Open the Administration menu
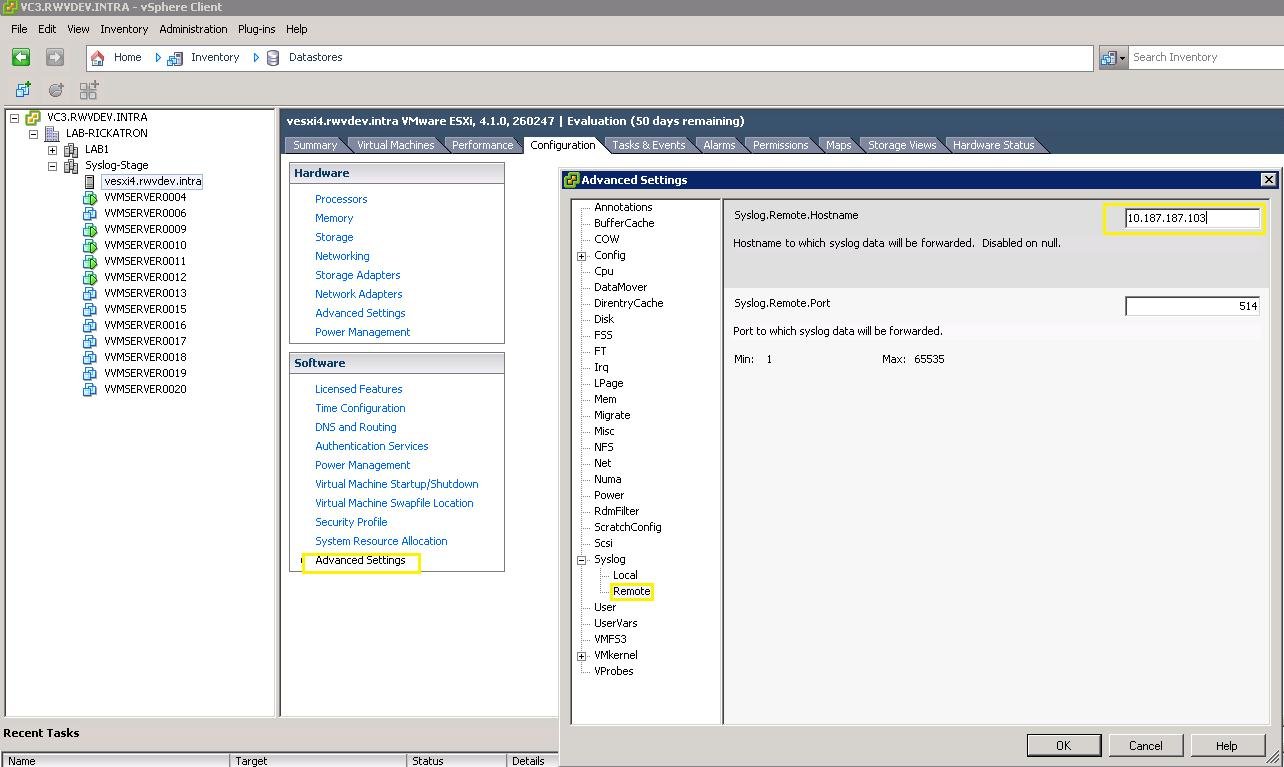 tap(193, 29)
